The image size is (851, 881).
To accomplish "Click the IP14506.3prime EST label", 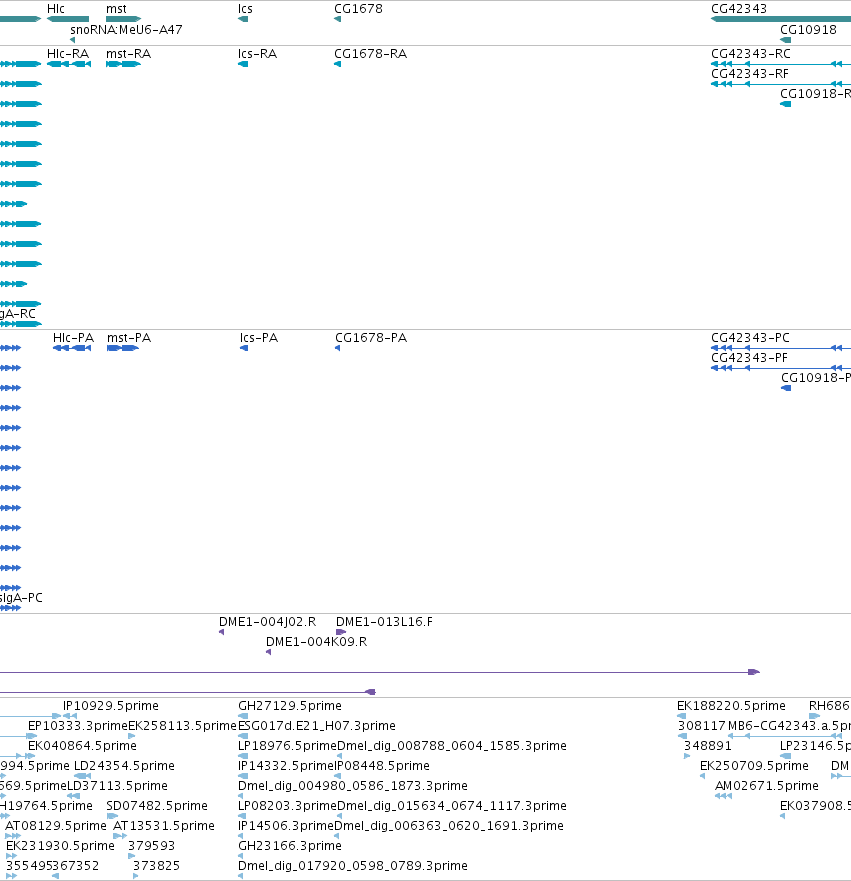I will pos(286,826).
